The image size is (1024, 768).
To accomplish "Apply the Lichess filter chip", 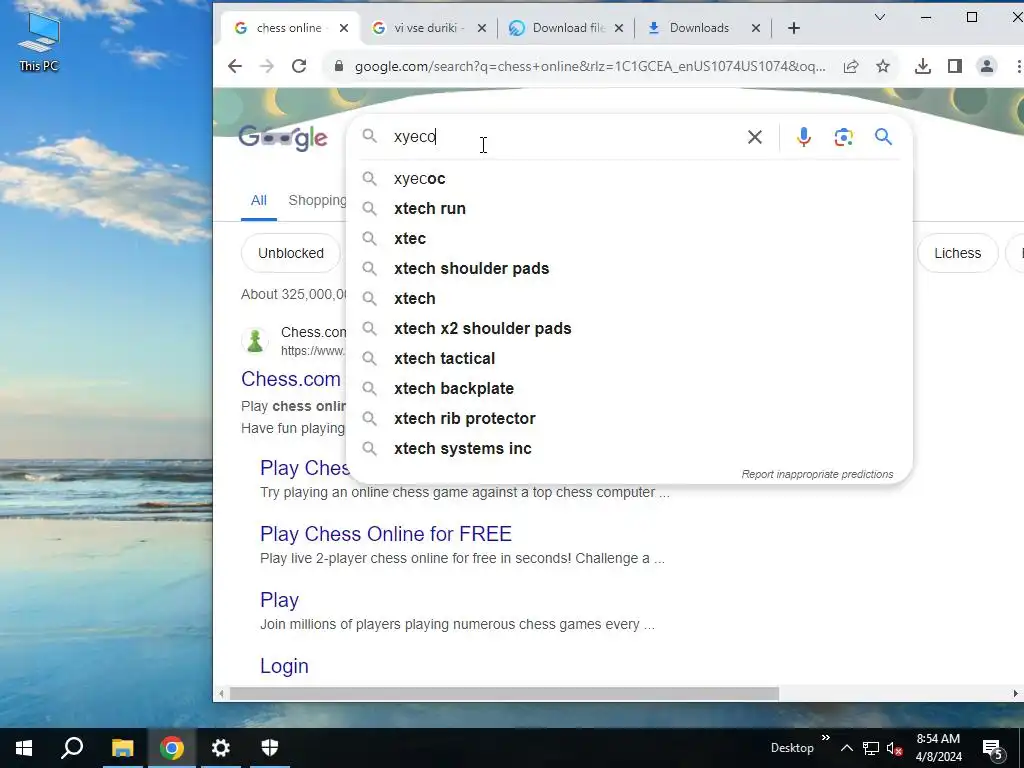I will 957,253.
